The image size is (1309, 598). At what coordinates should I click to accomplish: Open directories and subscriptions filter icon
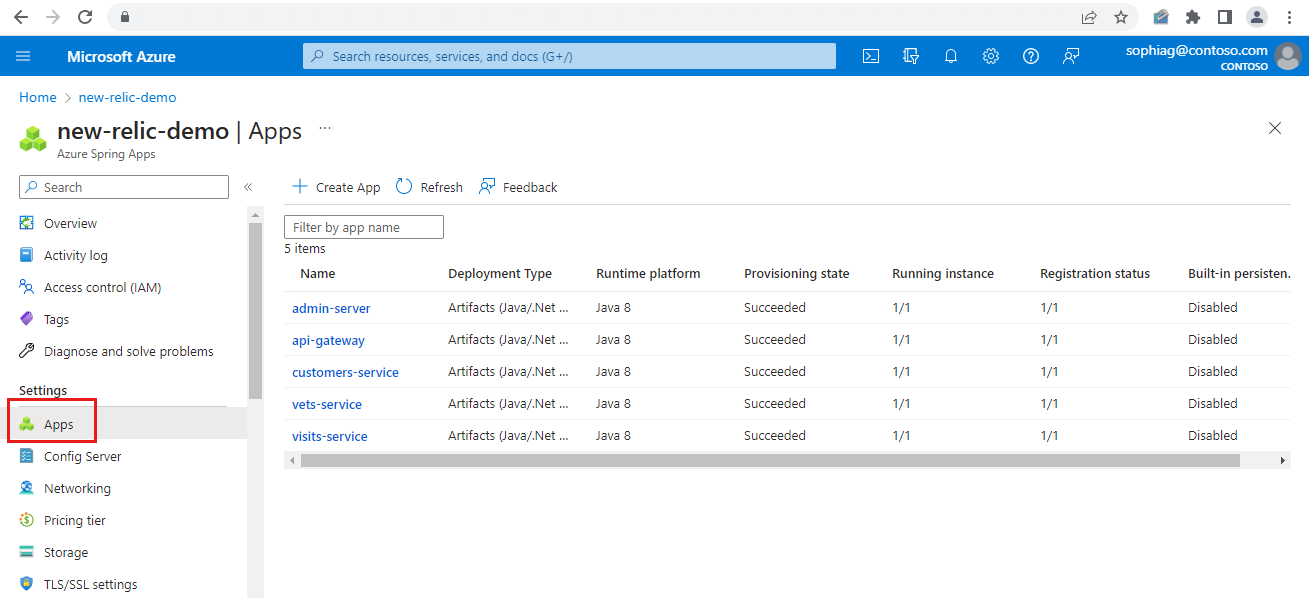911,56
